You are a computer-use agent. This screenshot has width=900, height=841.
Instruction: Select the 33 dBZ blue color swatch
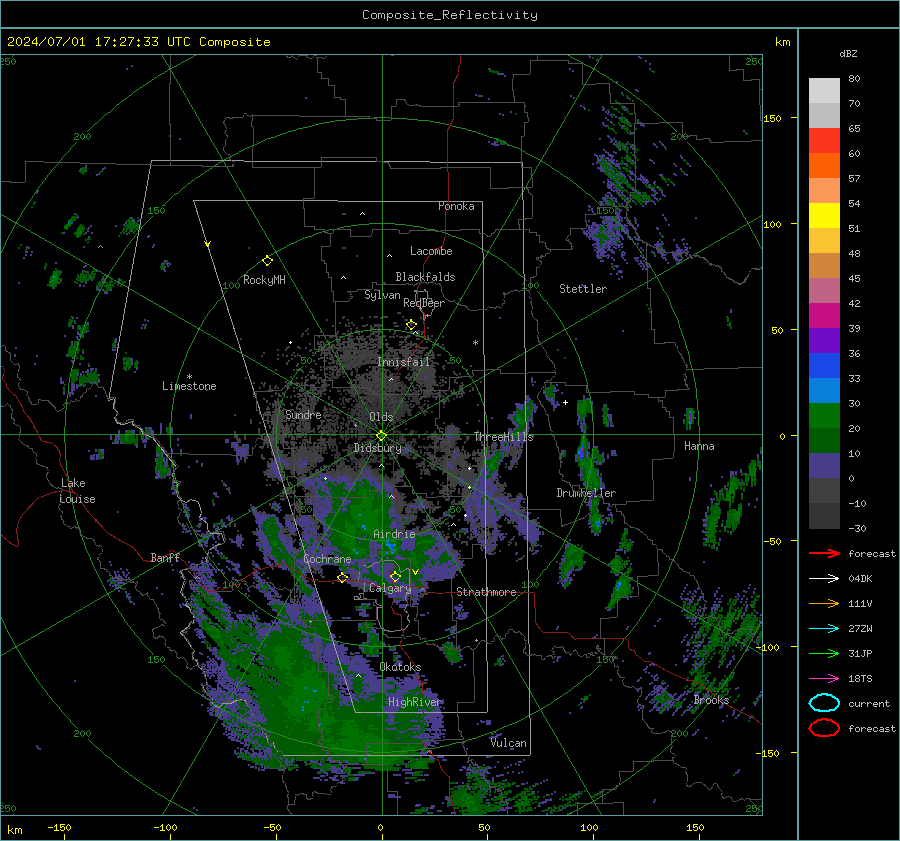tap(824, 390)
